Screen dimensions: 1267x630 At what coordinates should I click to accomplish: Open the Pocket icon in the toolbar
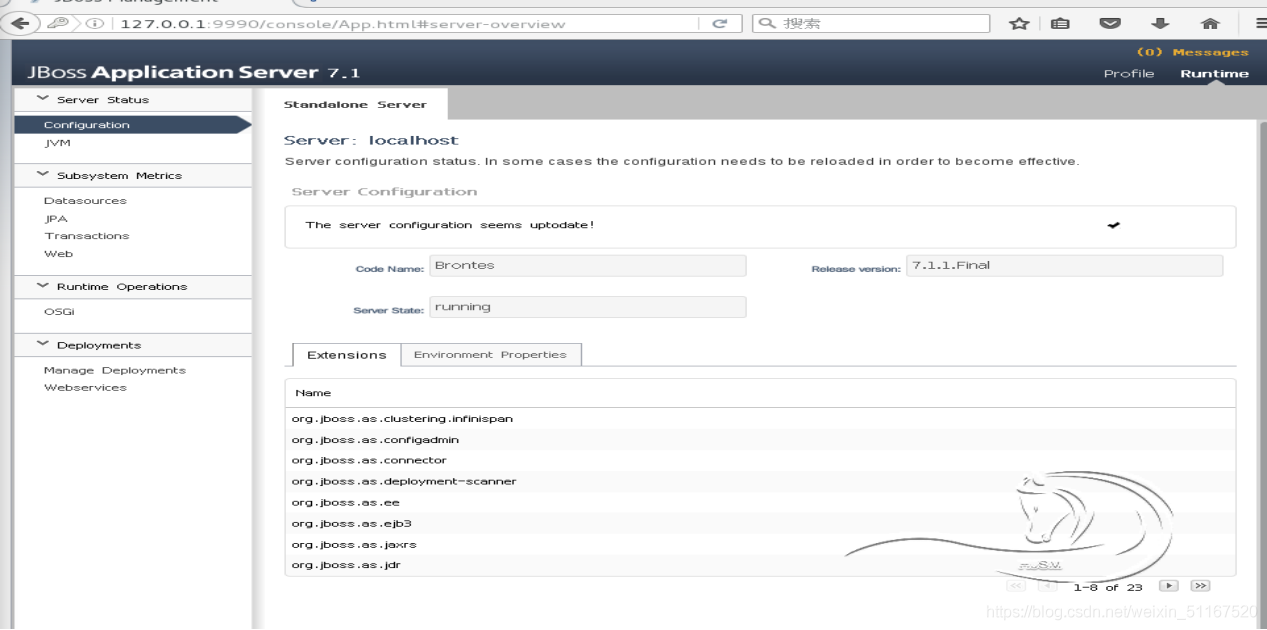coord(1110,23)
